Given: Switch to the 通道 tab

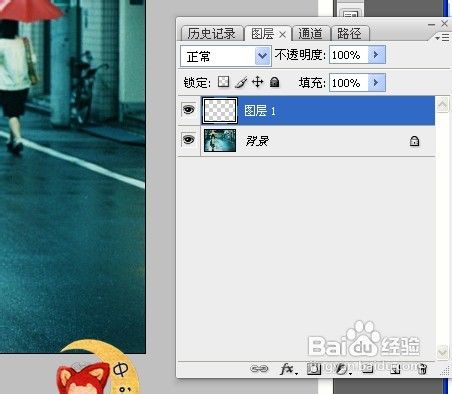Looking at the screenshot, I should [311, 33].
